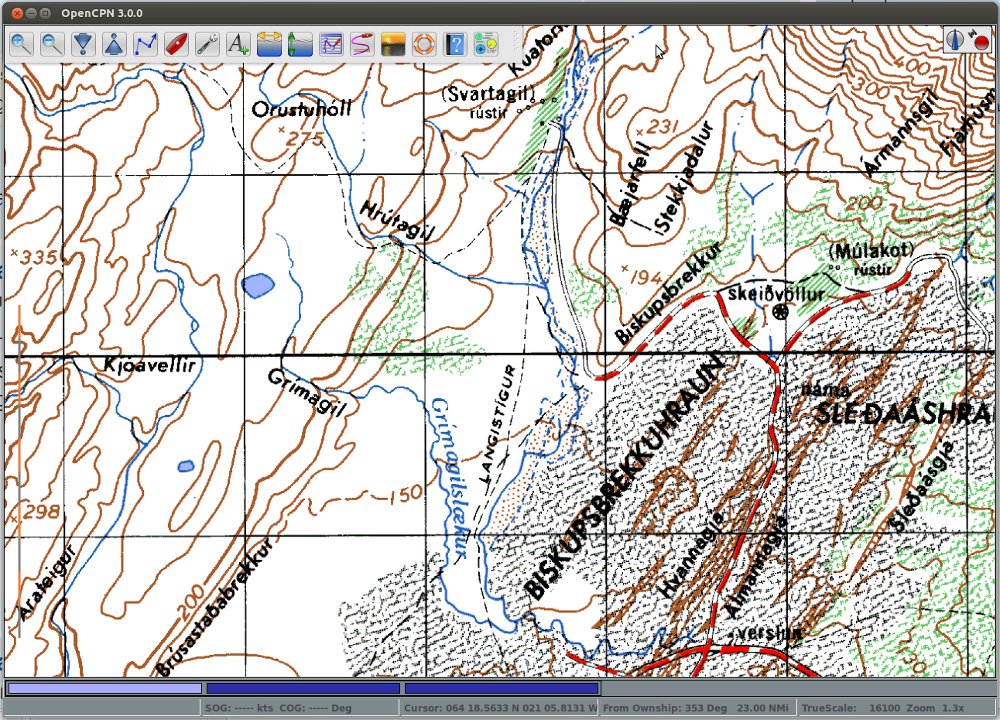This screenshot has width=1000, height=720.
Task: Shift to smaller scale chart
Action: tap(114, 44)
